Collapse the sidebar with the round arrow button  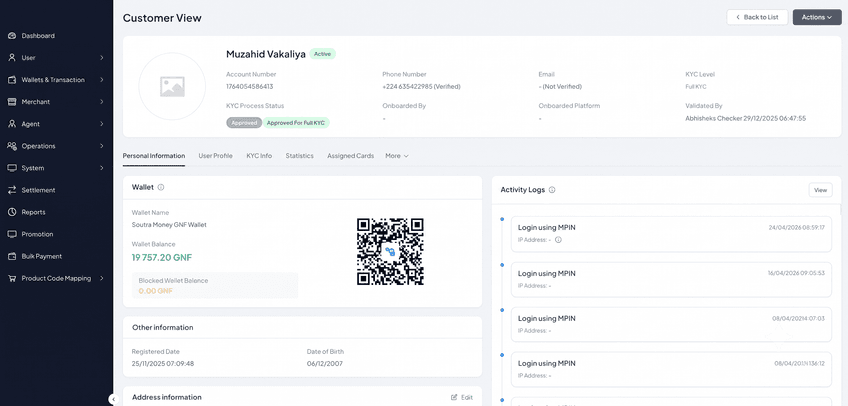coord(113,400)
